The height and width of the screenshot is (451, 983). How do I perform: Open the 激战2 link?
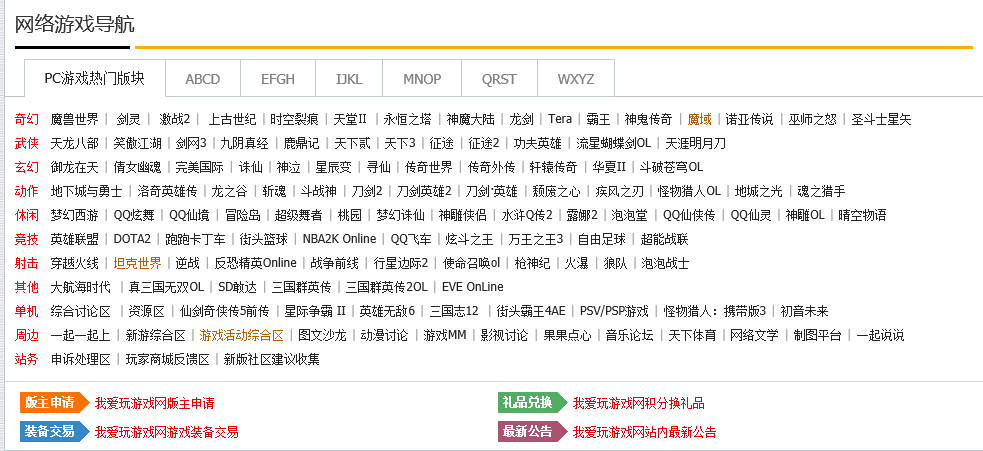click(x=174, y=119)
